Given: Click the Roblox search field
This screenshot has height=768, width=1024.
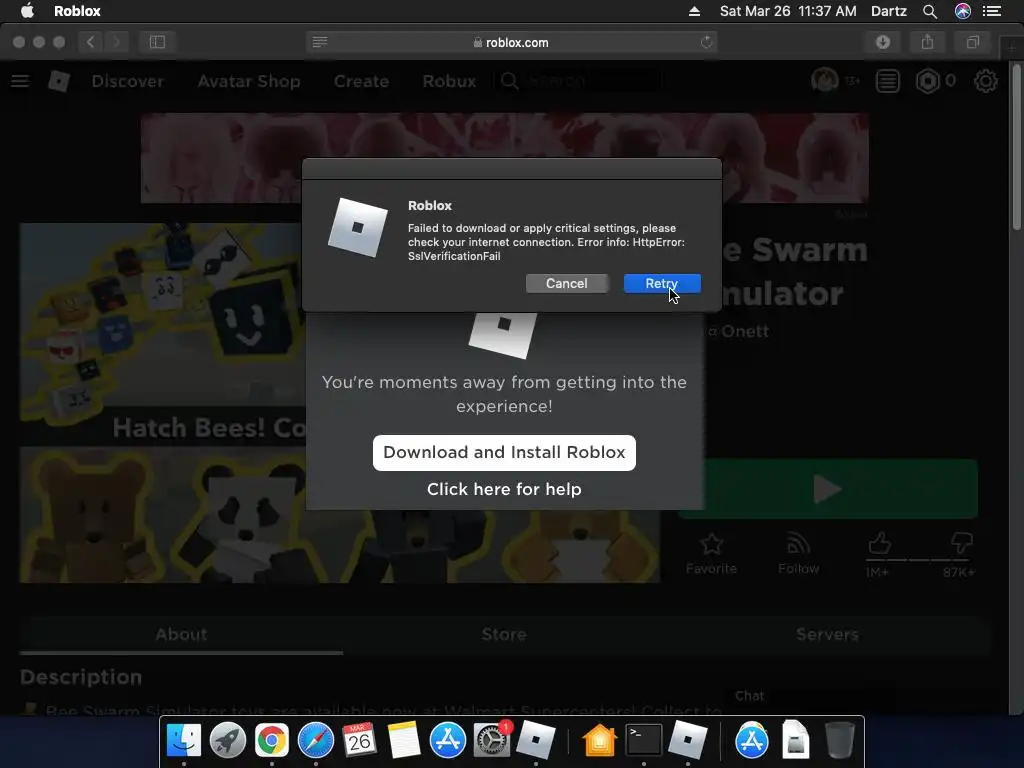Looking at the screenshot, I should pos(578,81).
